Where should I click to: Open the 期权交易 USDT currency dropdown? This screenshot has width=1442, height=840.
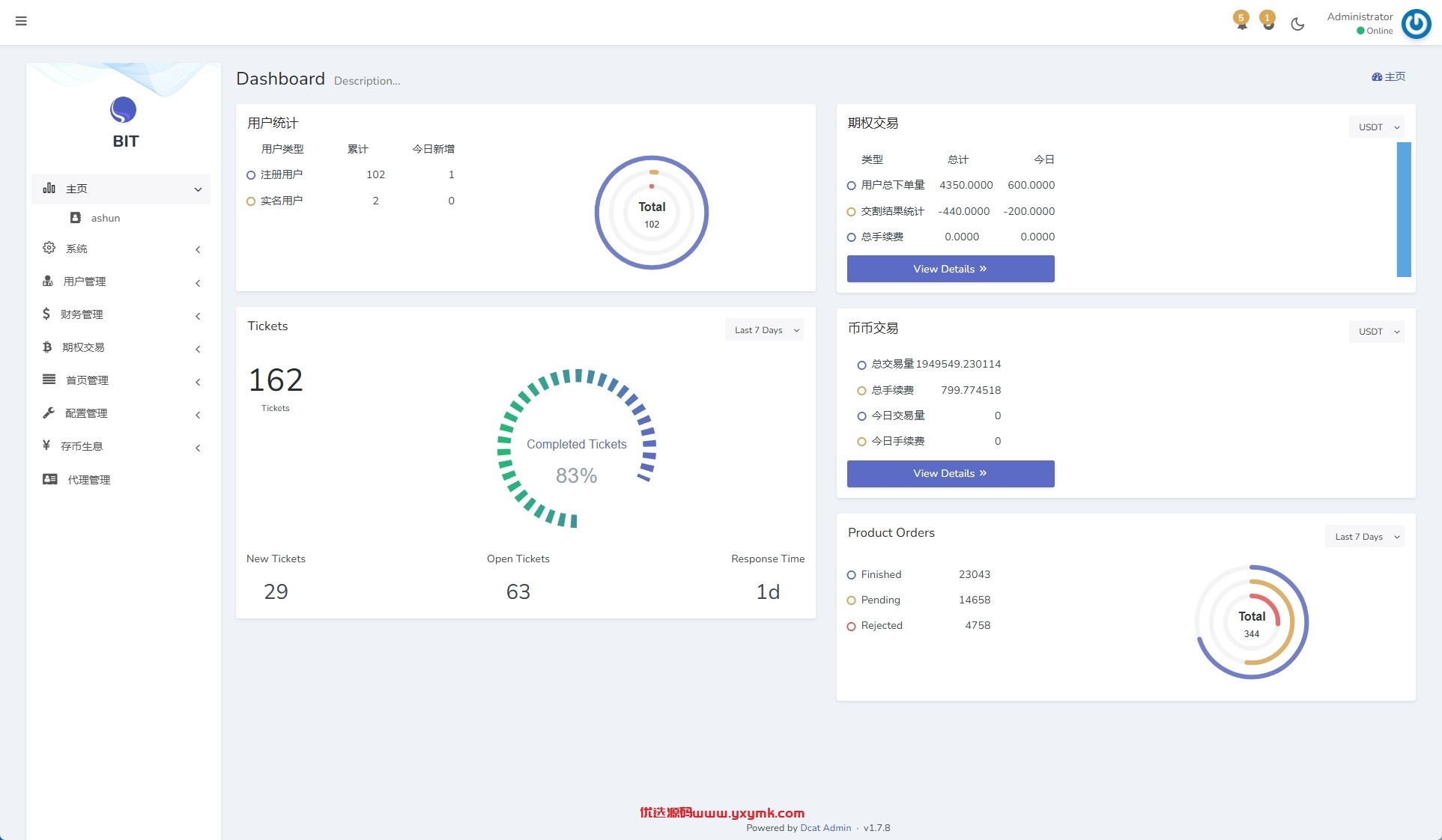coord(1377,127)
